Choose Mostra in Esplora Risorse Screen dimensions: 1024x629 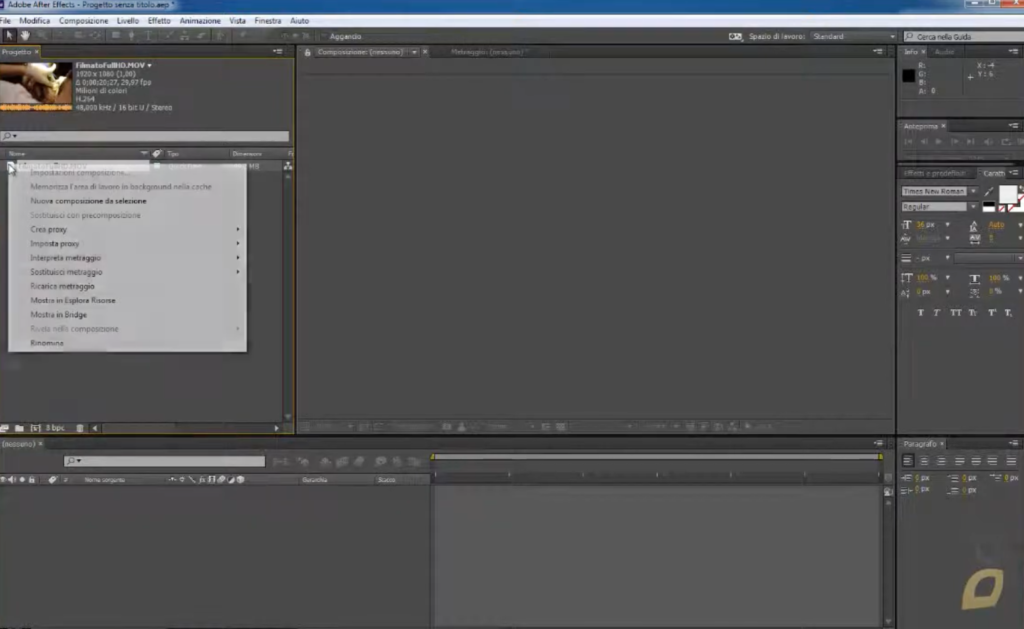pos(72,300)
